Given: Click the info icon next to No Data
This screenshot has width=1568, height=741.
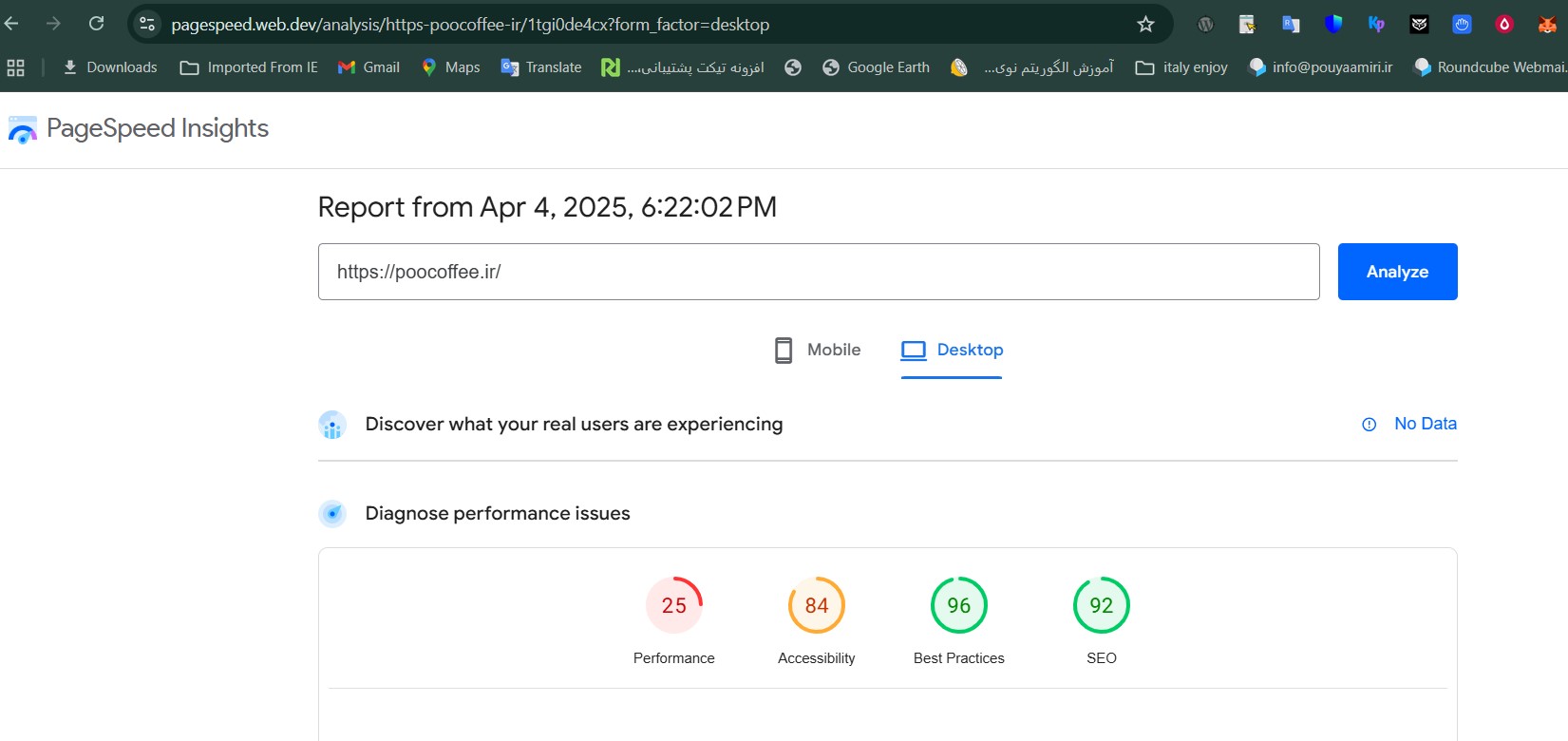Looking at the screenshot, I should (1369, 425).
